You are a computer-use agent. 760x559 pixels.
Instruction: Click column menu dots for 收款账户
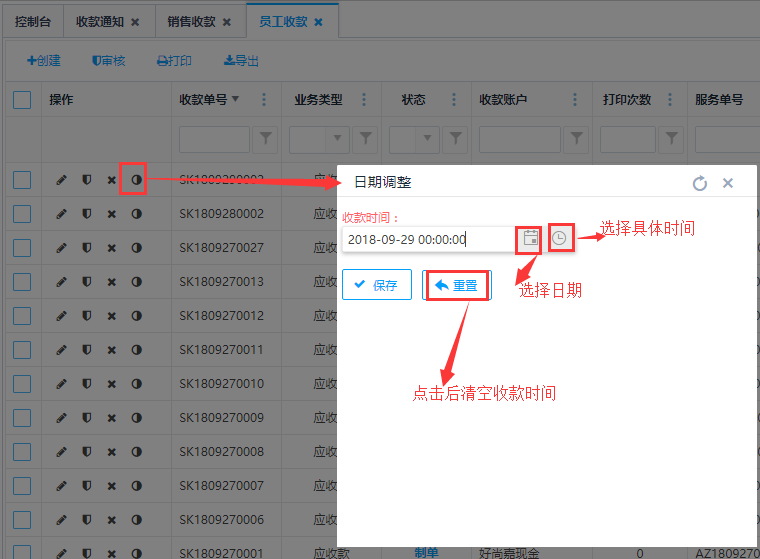[576, 100]
